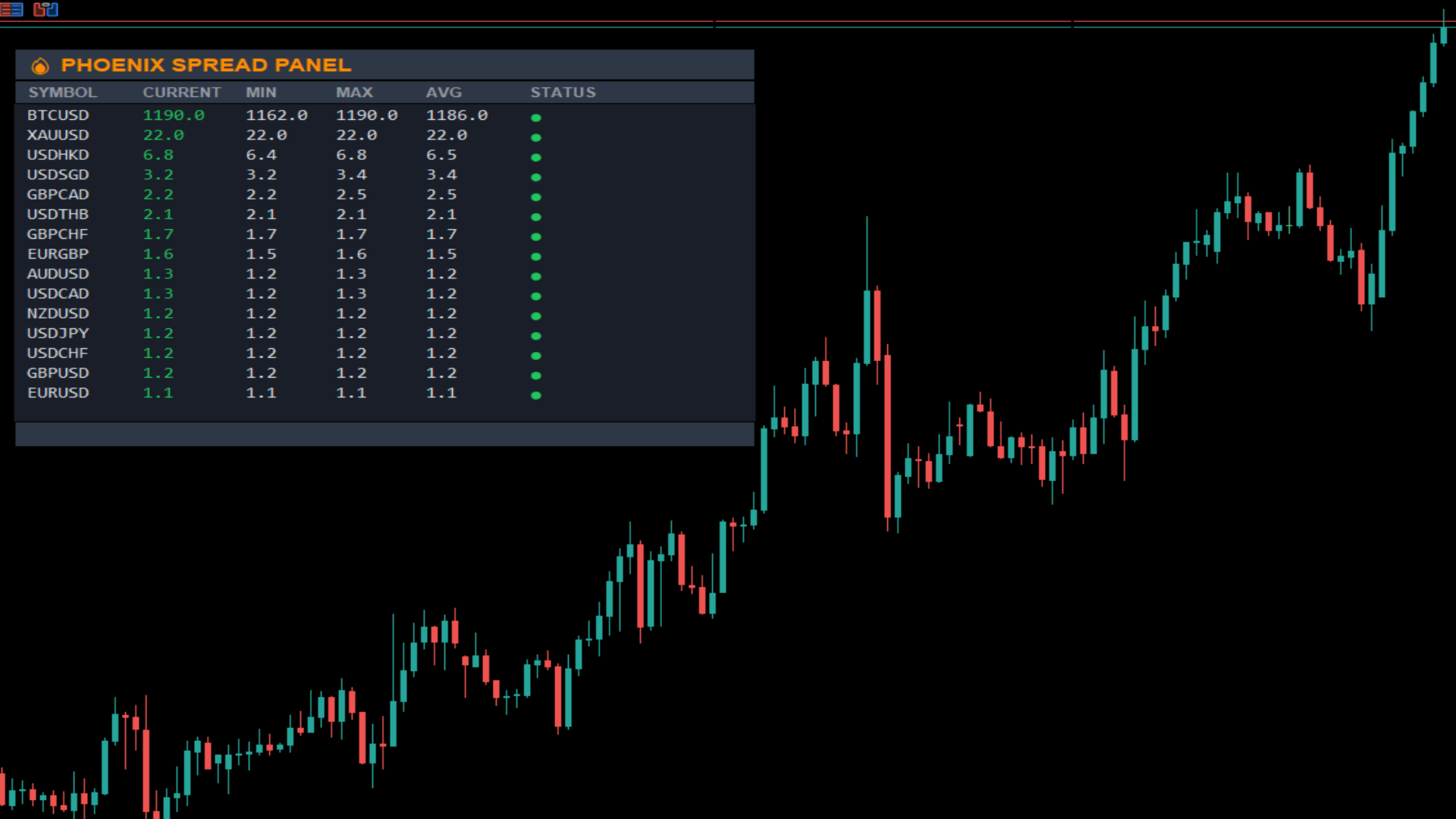Click the USDJPY green status dot
This screenshot has width=1456, height=819.
(536, 336)
